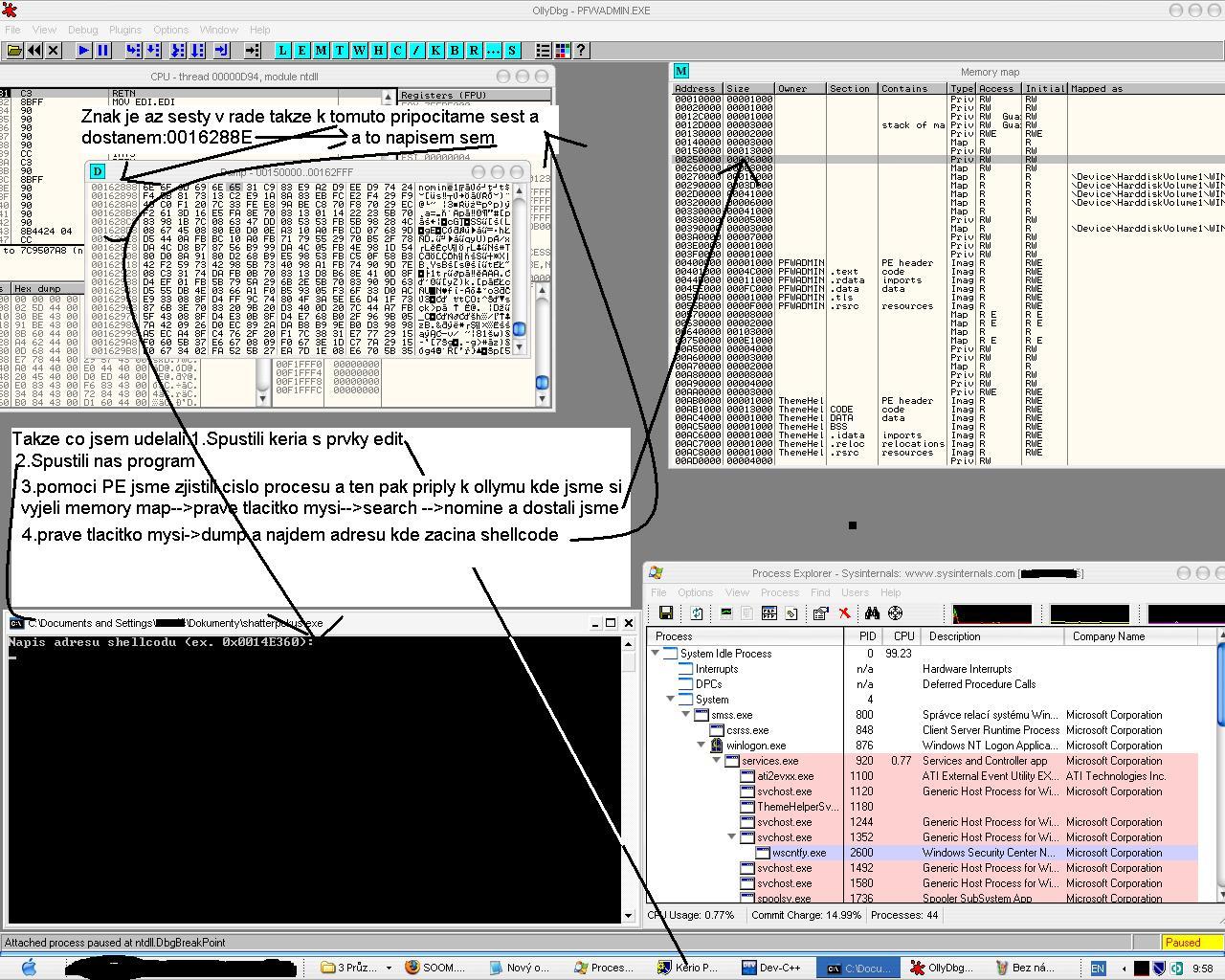Click the Execute till return icon
The image size is (1225, 980).
click(222, 50)
